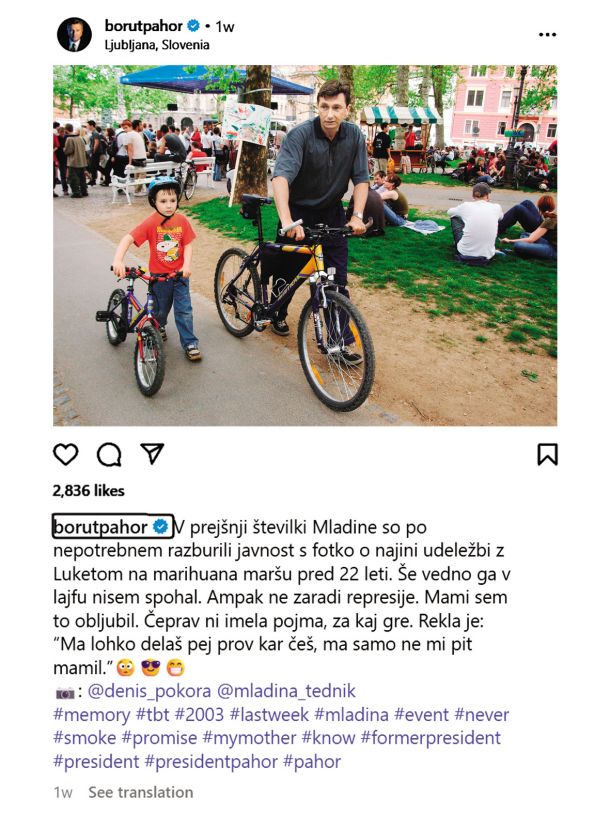
Task: Click the borutpahor username in the header
Action: [143, 25]
